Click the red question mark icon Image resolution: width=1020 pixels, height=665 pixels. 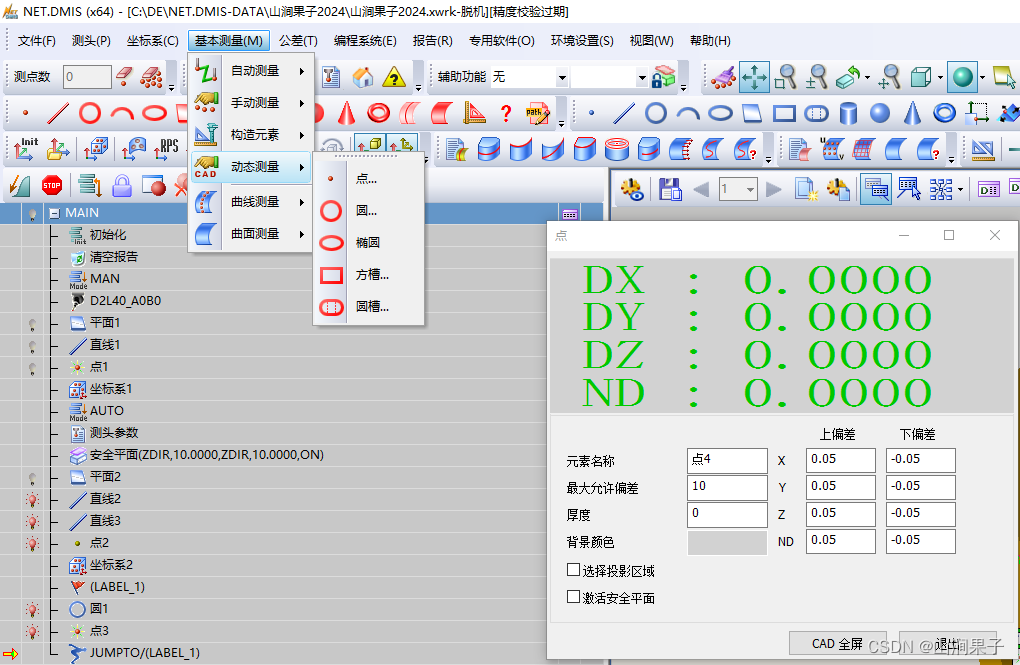pos(506,113)
